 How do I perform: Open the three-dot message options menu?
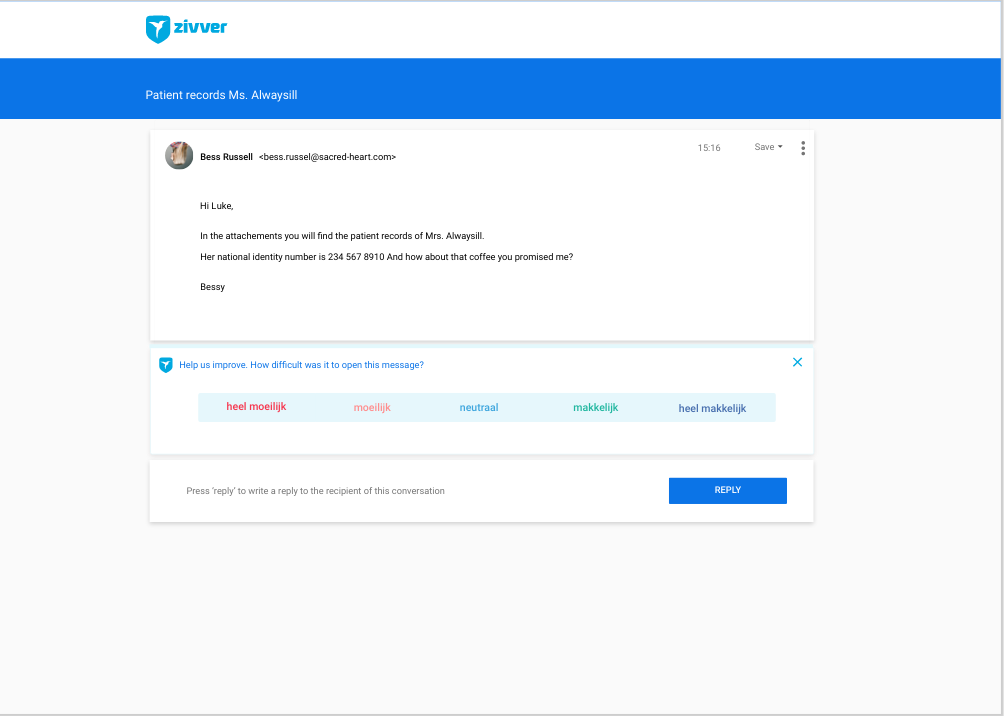click(x=803, y=148)
